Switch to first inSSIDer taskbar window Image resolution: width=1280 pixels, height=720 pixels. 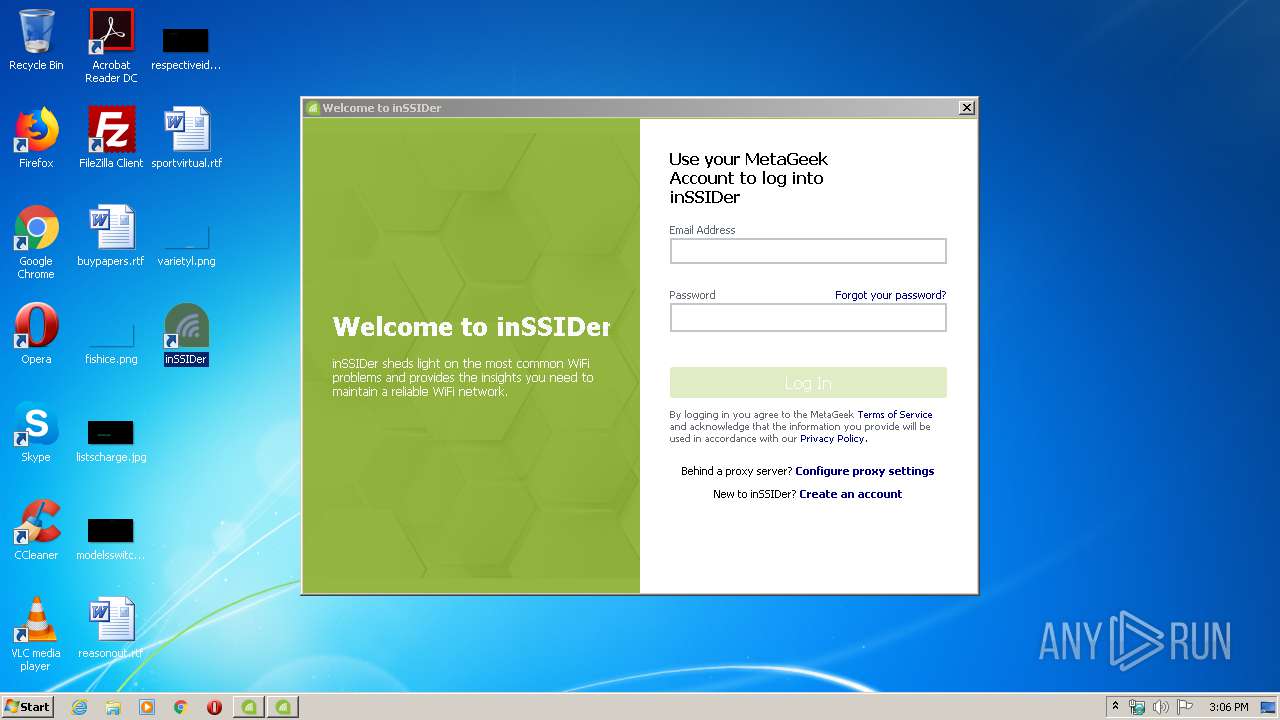pos(249,707)
